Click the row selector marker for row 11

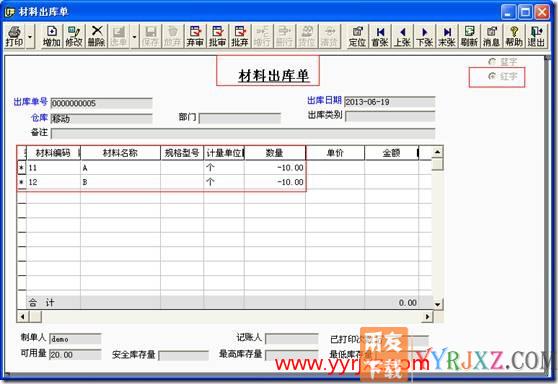click(x=22, y=168)
